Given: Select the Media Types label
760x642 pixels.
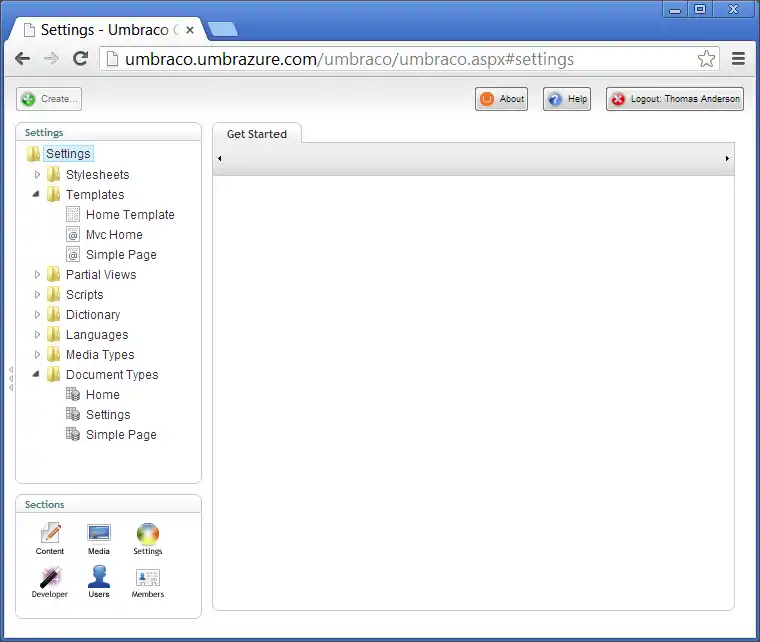Looking at the screenshot, I should click(x=100, y=355).
